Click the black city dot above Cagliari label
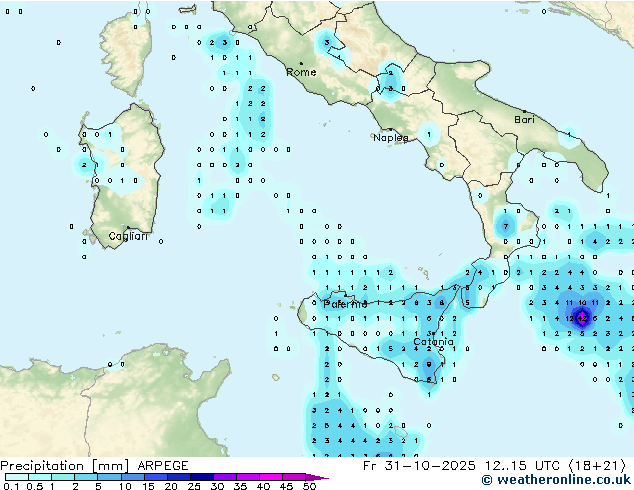This screenshot has height=490, width=634. coord(128,228)
